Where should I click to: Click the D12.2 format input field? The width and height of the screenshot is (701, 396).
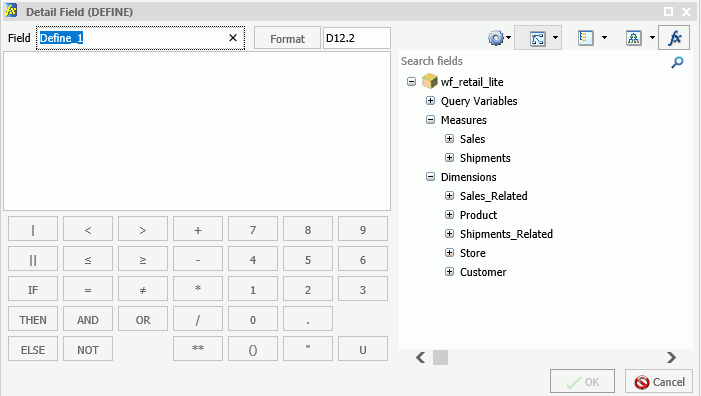click(357, 38)
